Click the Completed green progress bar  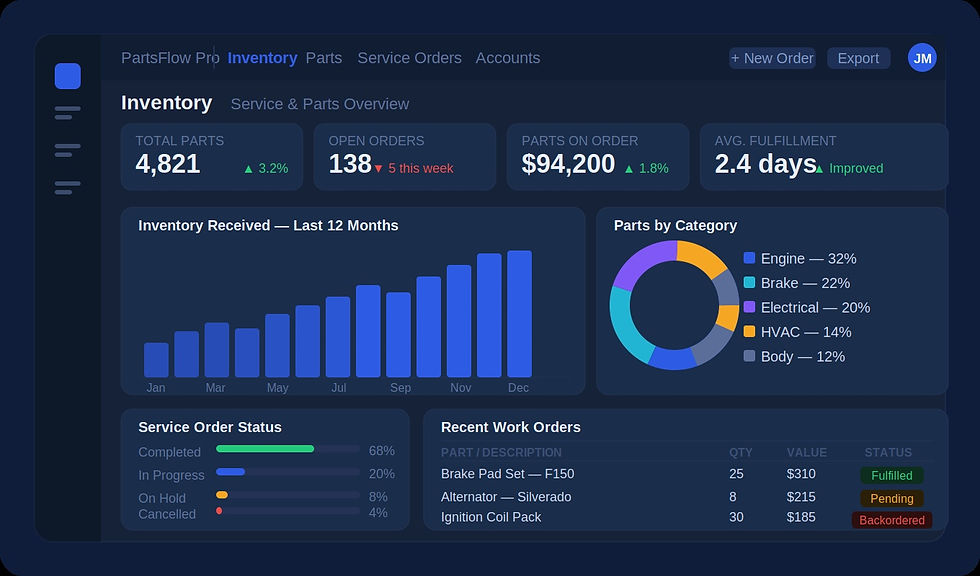pyautogui.click(x=265, y=449)
